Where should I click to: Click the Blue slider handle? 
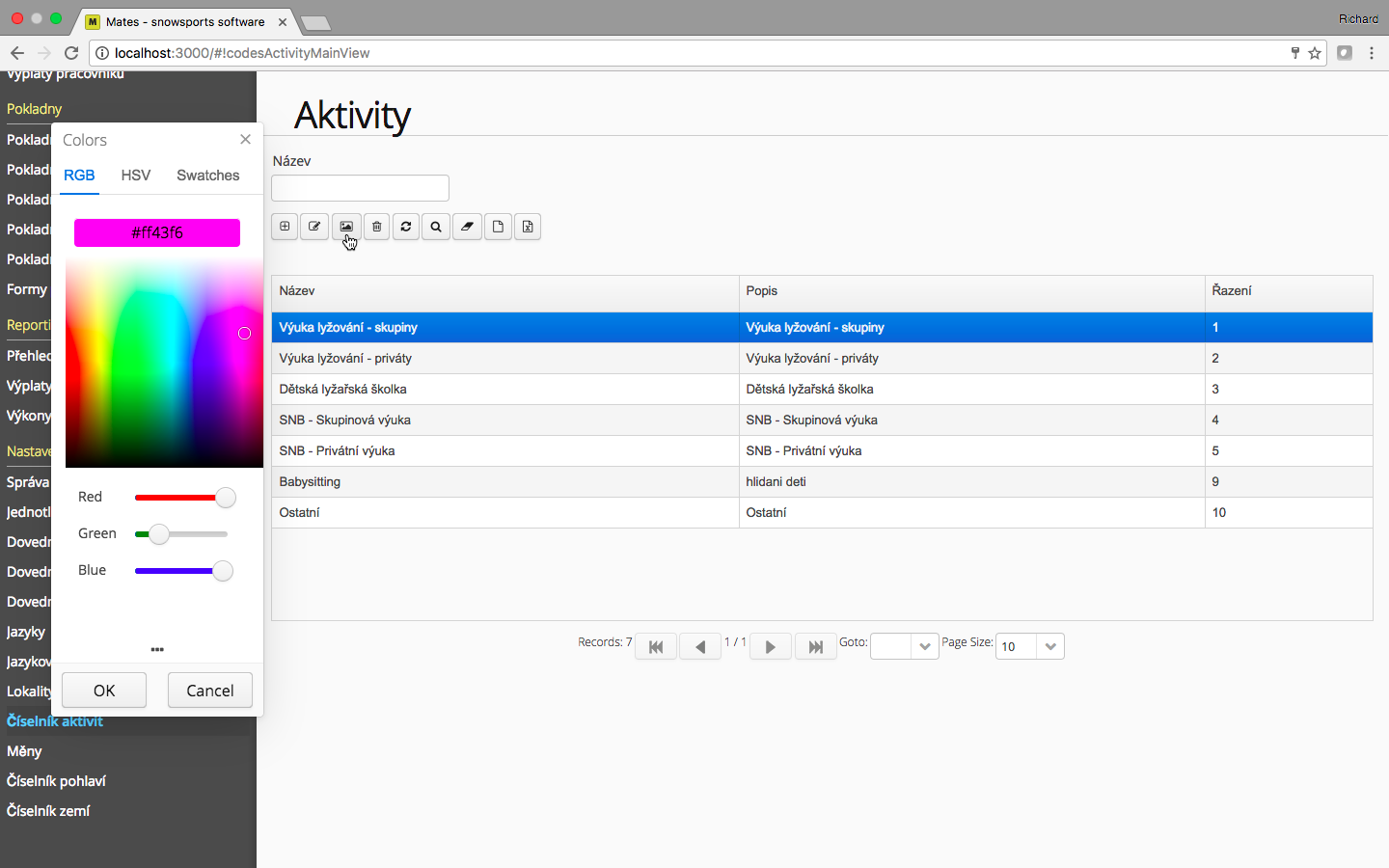coord(223,571)
